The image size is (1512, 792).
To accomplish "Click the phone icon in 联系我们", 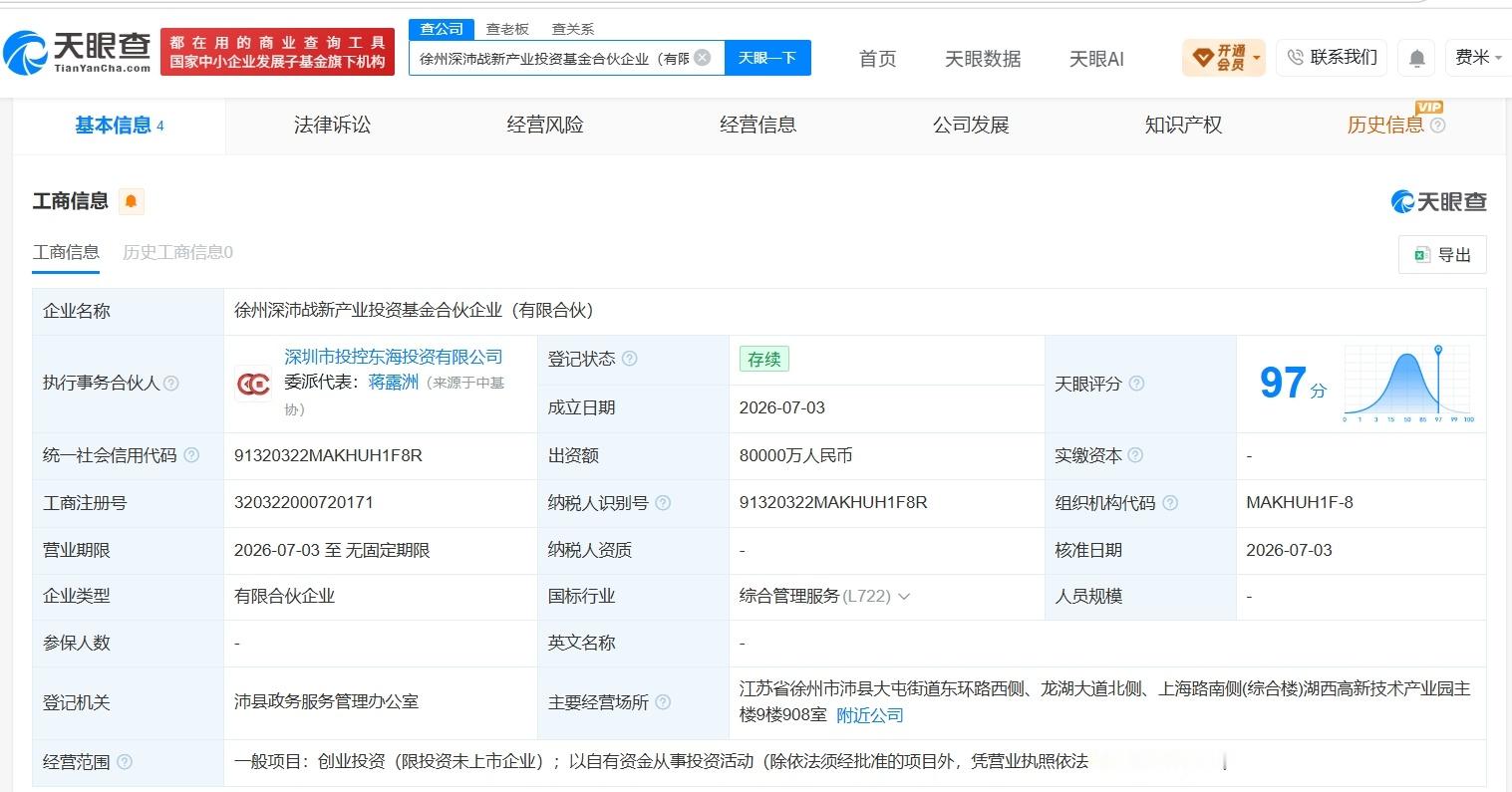I will 1296,58.
